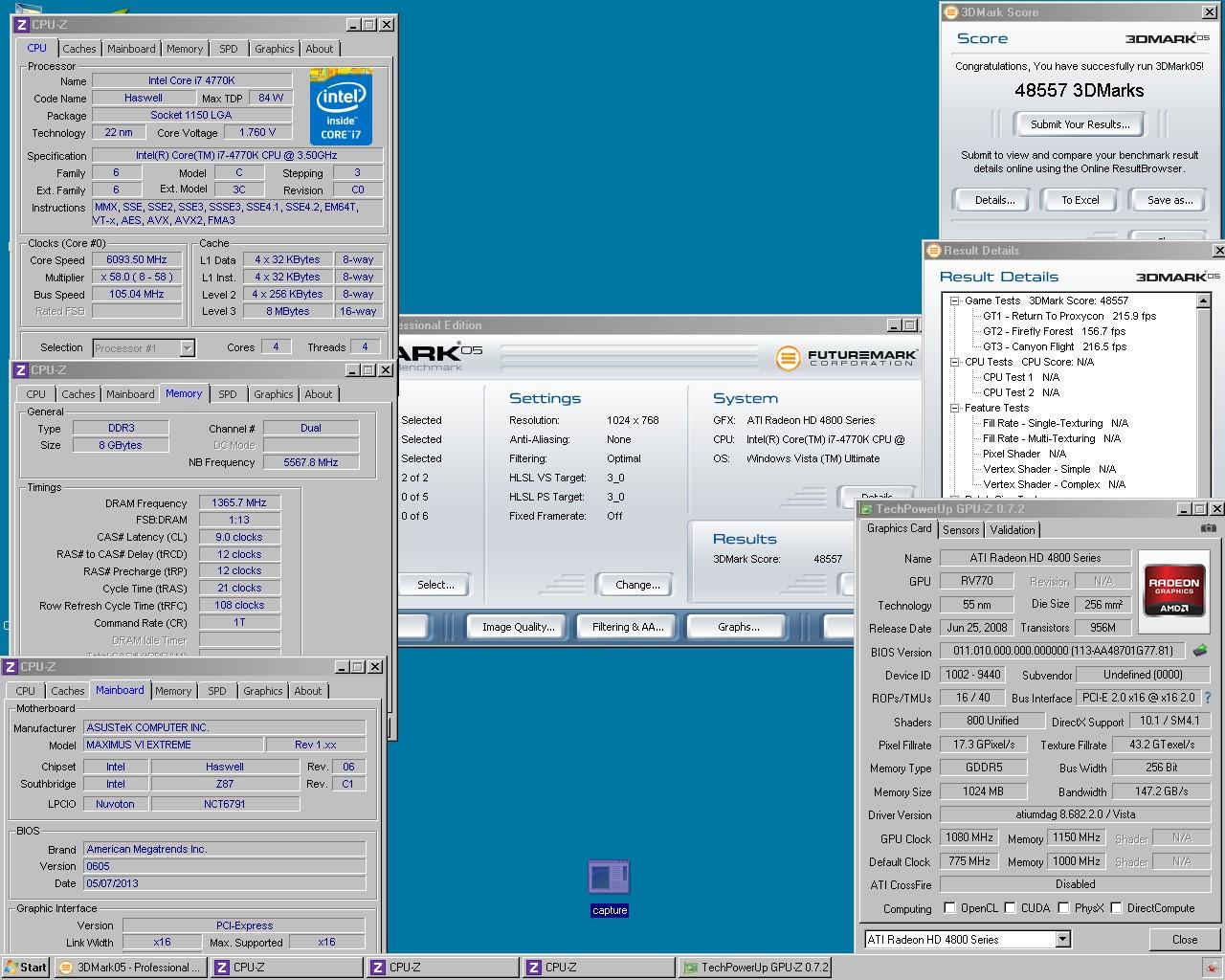
Task: Open SPD tab in top CPU-Z window
Action: tap(228, 49)
